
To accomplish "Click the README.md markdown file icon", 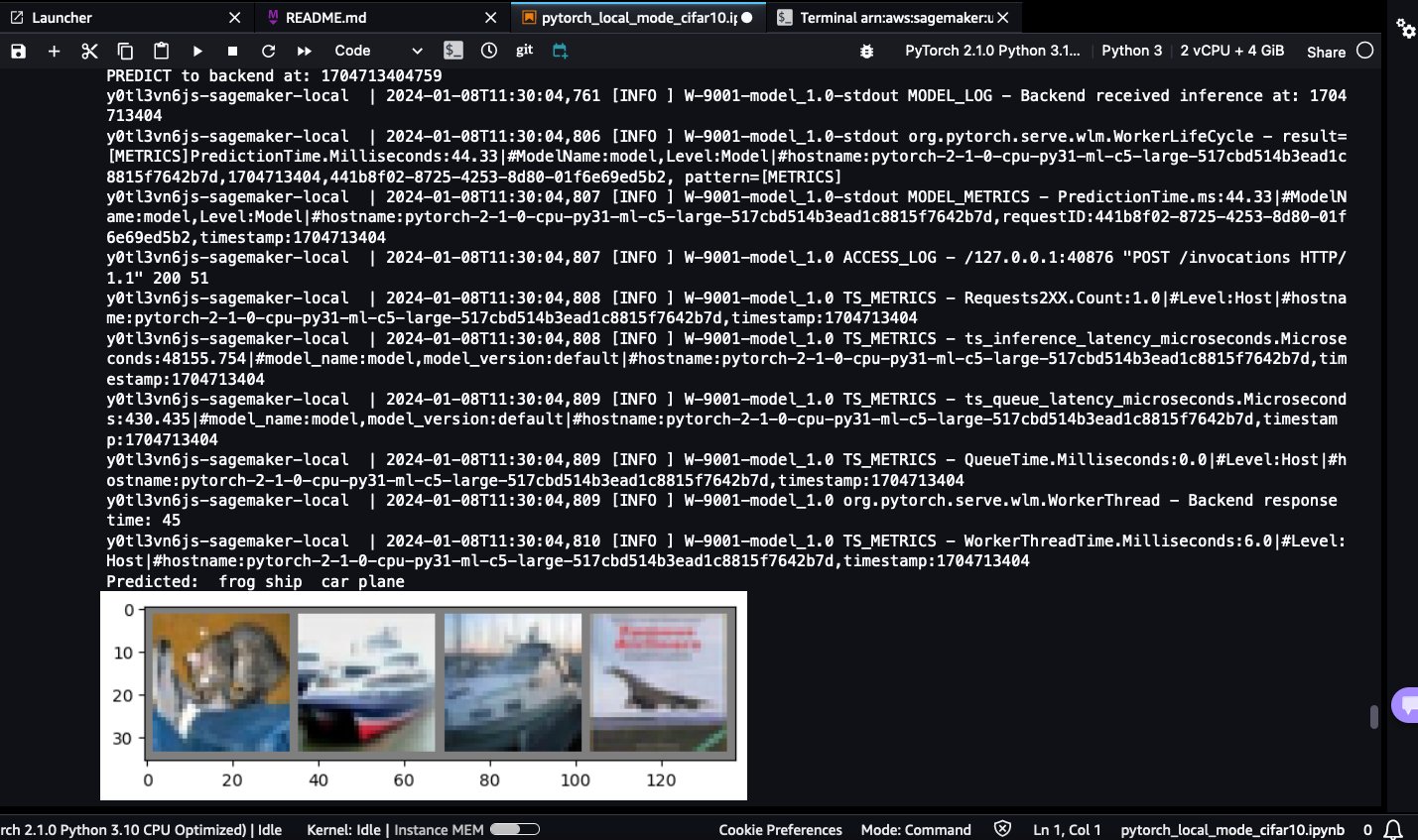I will pos(273,18).
